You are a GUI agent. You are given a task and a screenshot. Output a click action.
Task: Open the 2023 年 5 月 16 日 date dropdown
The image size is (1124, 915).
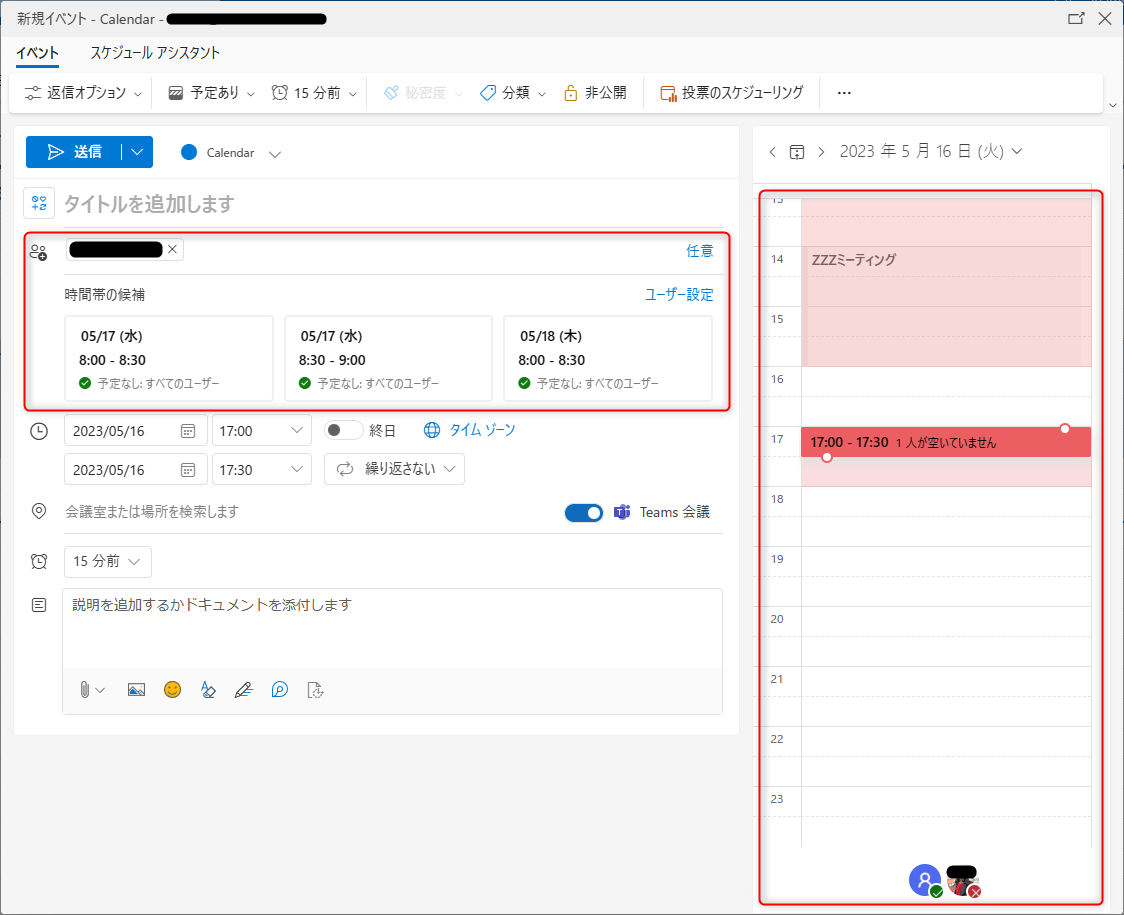(x=930, y=151)
